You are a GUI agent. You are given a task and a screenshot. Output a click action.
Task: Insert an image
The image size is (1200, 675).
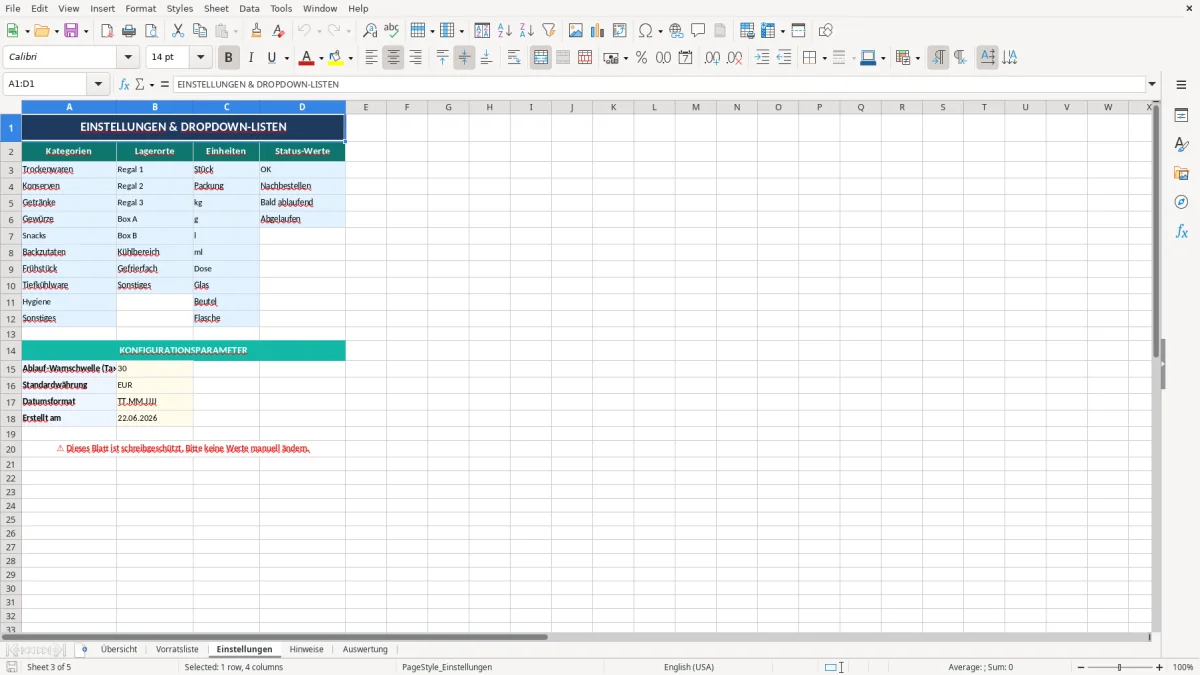[576, 31]
